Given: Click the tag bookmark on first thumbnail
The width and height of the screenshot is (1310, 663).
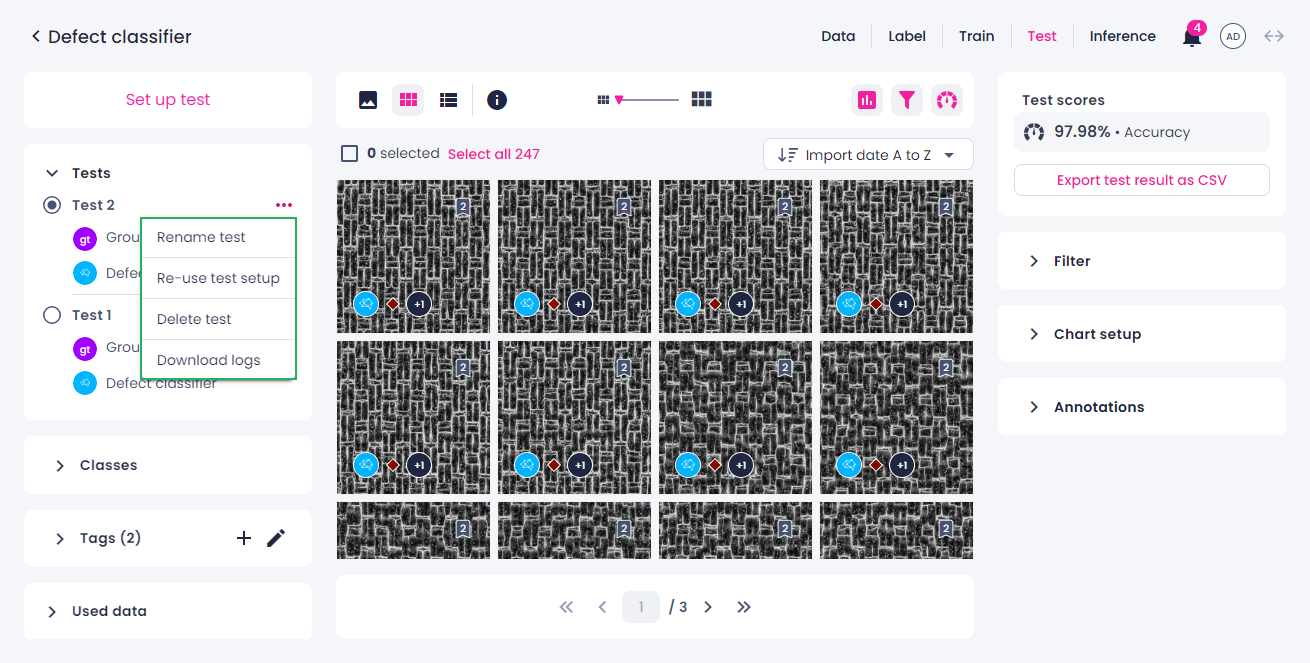Looking at the screenshot, I should click(463, 207).
